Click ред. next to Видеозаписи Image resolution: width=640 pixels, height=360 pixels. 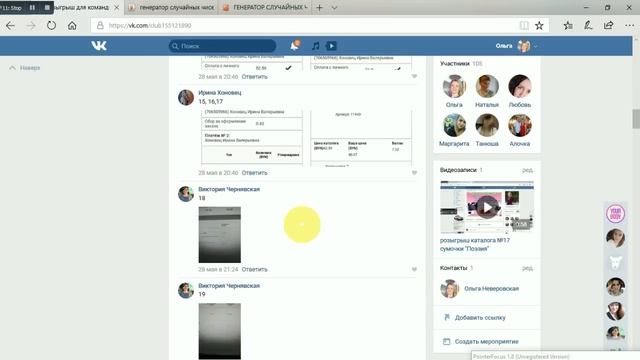tap(527, 170)
